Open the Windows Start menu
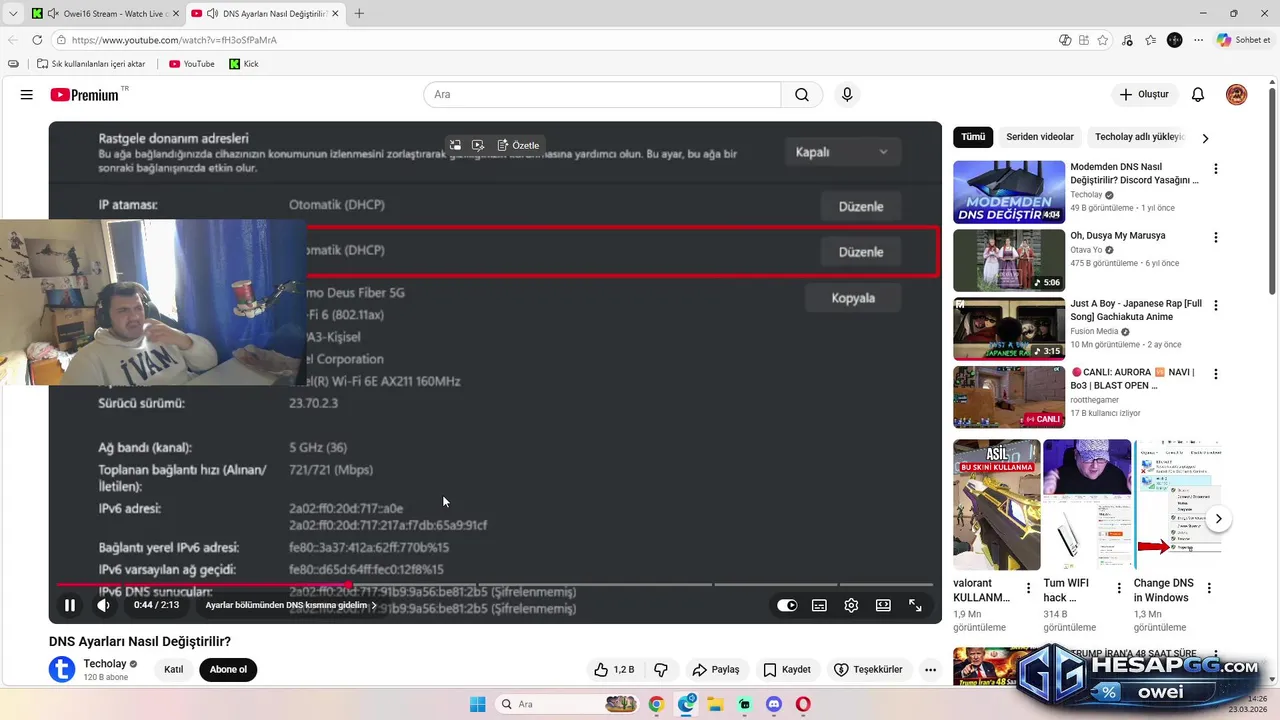This screenshot has width=1280, height=720. click(478, 704)
